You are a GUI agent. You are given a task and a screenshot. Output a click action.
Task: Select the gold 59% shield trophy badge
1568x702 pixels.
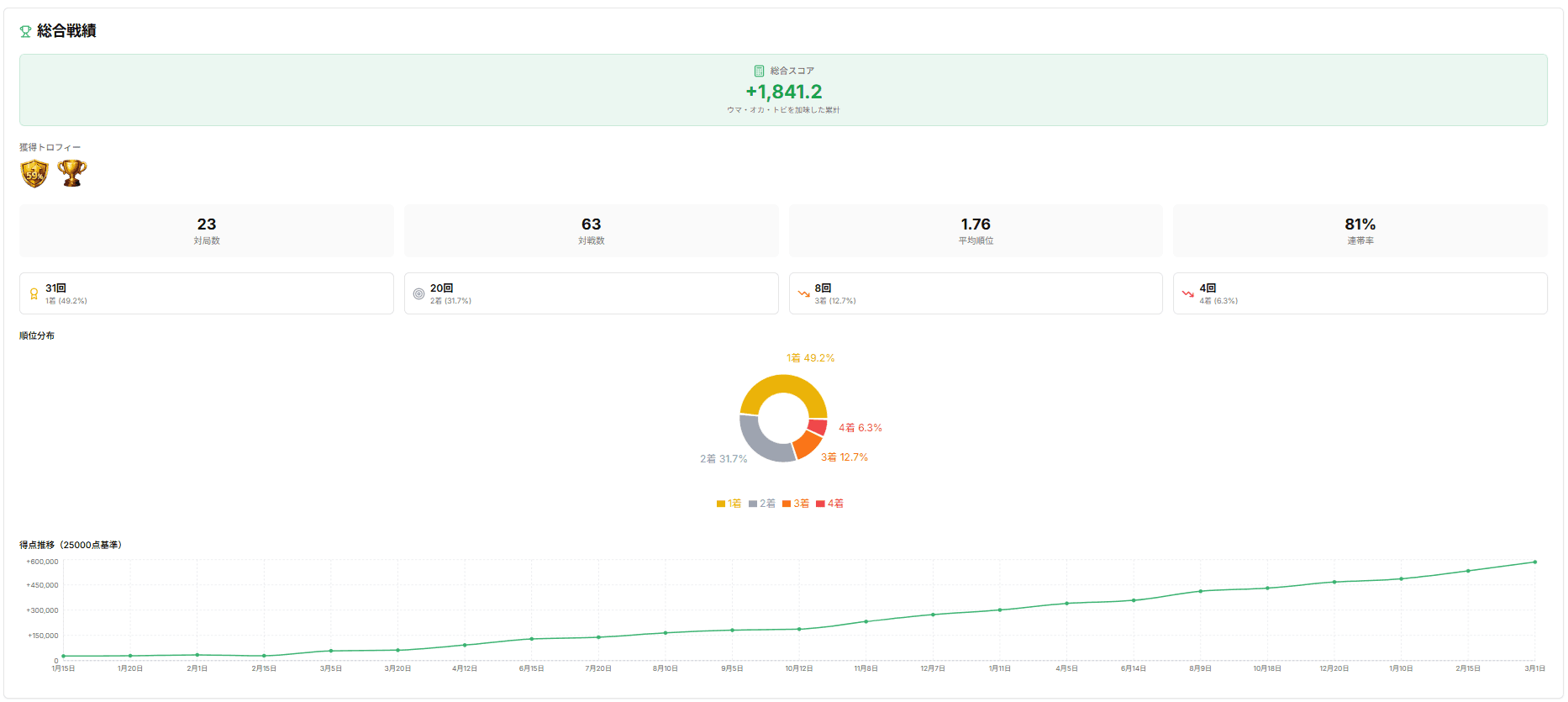[x=34, y=174]
